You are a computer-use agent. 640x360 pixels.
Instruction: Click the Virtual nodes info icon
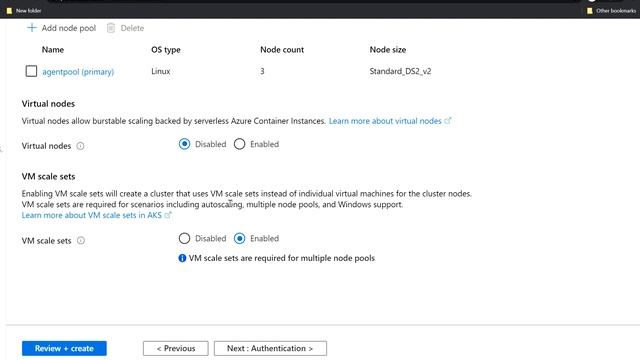point(80,146)
